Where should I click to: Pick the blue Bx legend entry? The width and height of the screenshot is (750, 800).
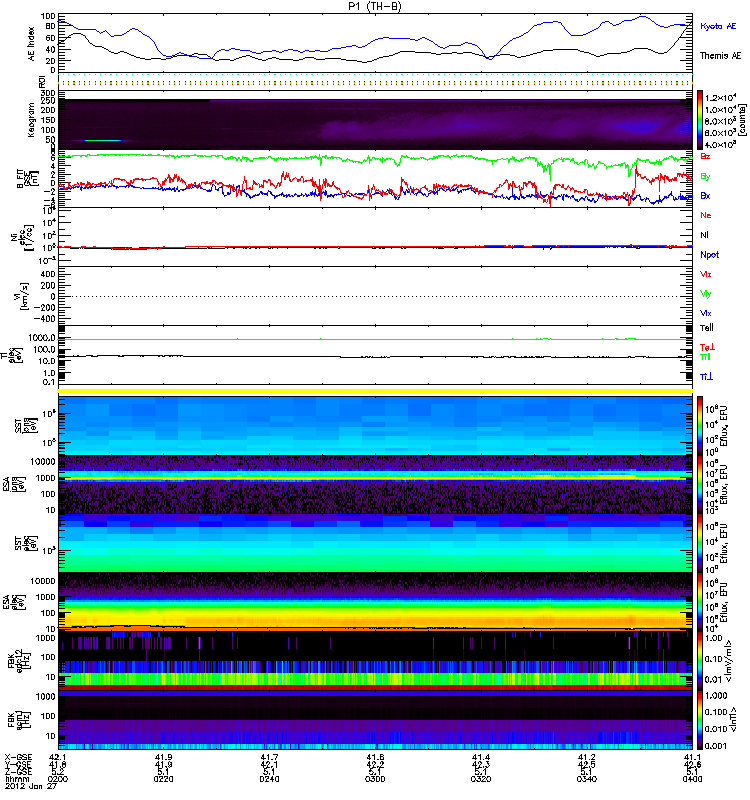pos(706,196)
